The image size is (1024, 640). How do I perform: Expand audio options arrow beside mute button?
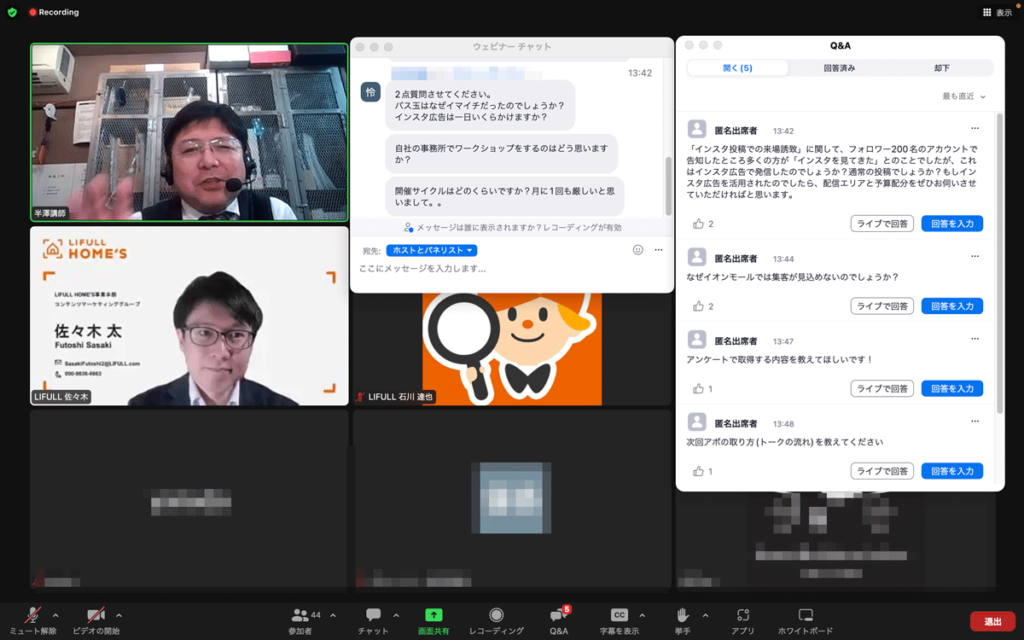click(55, 614)
